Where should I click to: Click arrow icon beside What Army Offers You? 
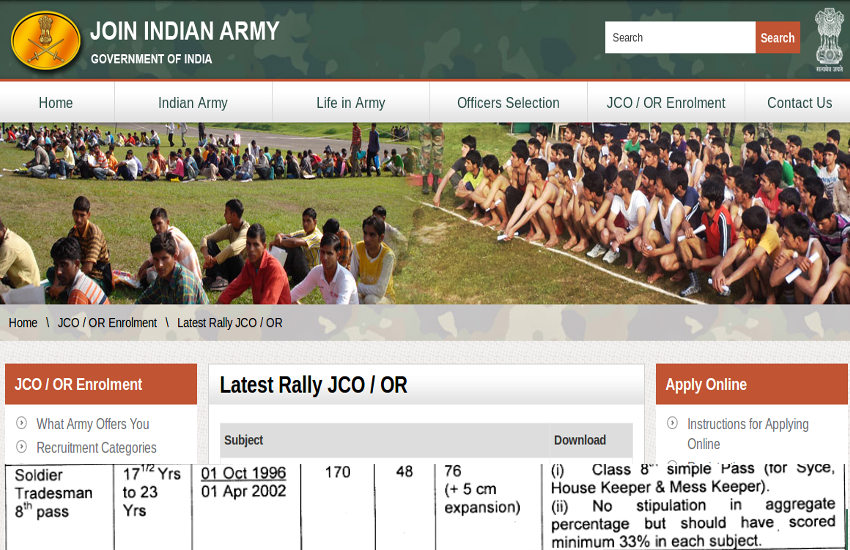pyautogui.click(x=21, y=423)
